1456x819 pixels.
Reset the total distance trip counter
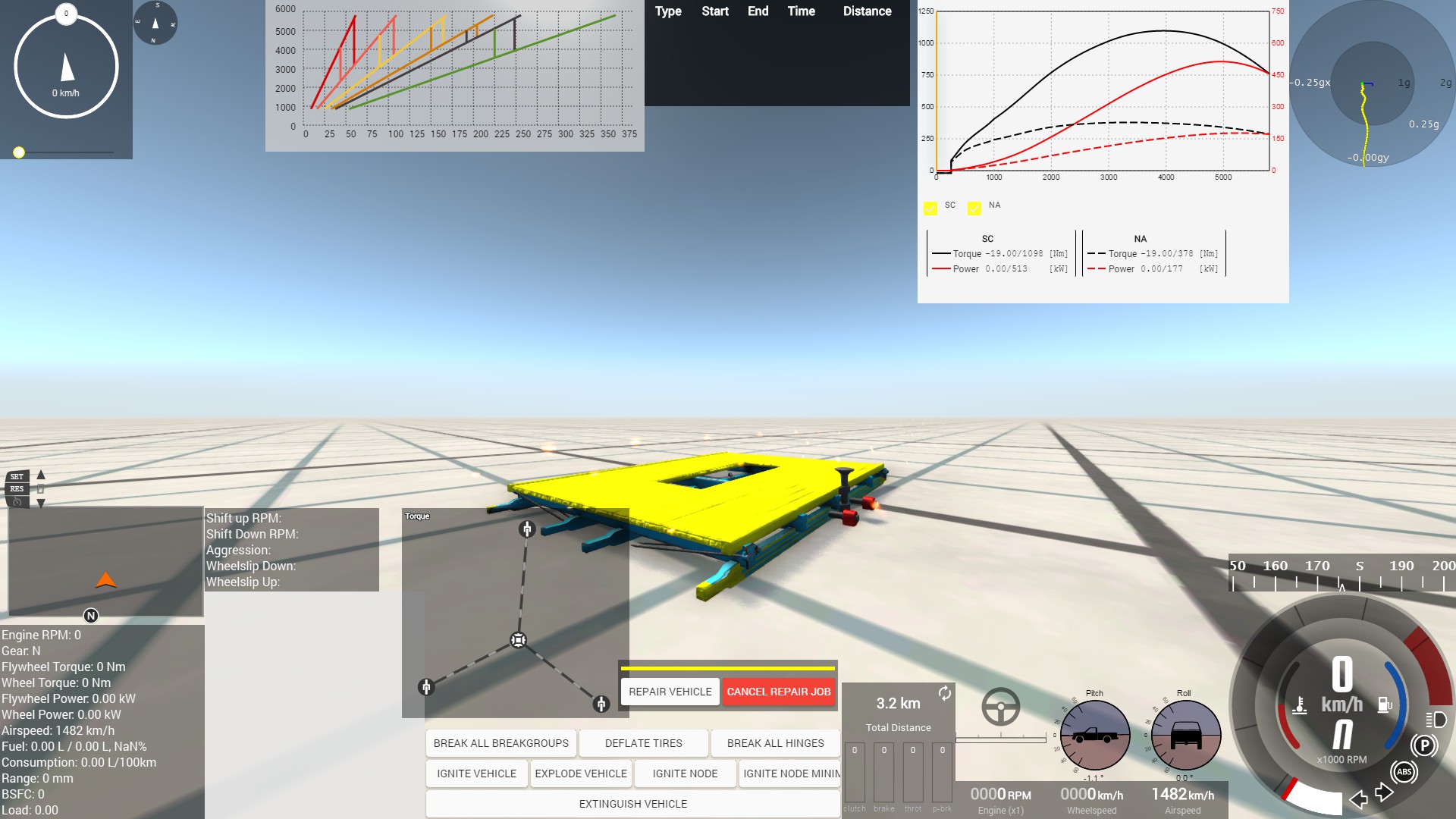point(944,693)
